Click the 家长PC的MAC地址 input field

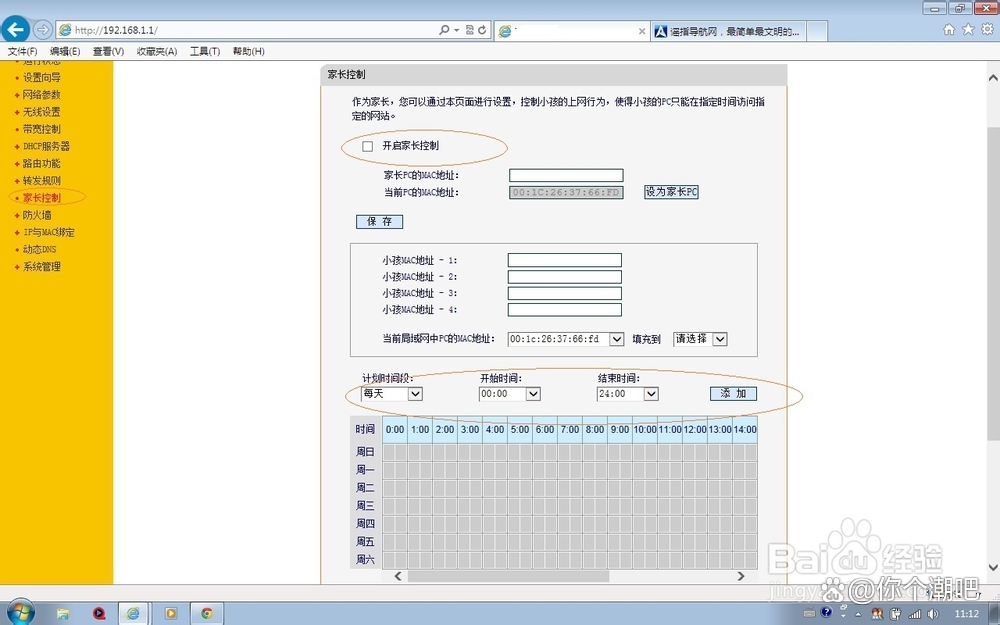566,175
